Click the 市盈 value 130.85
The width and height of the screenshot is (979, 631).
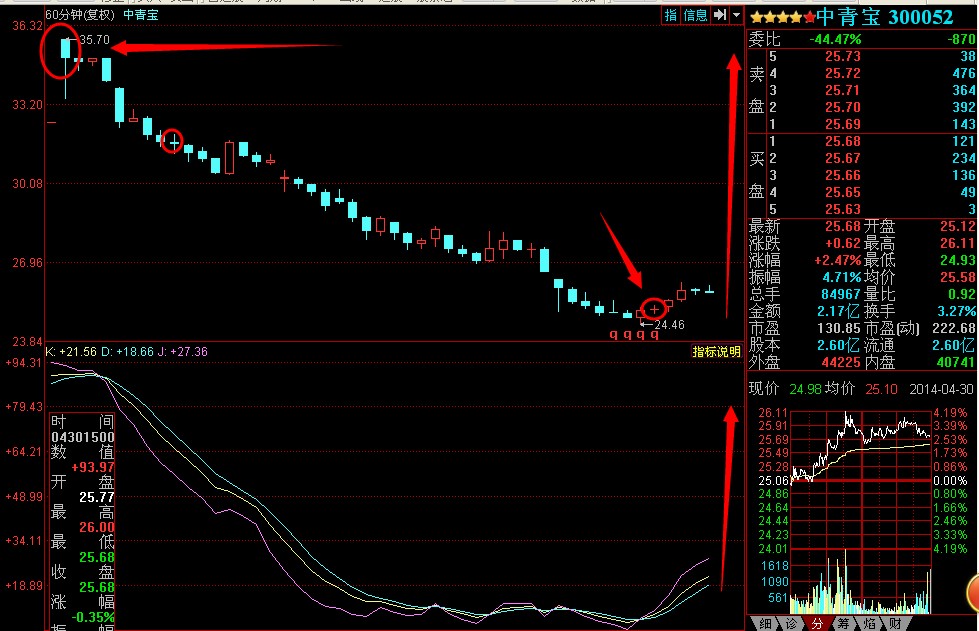pos(839,328)
